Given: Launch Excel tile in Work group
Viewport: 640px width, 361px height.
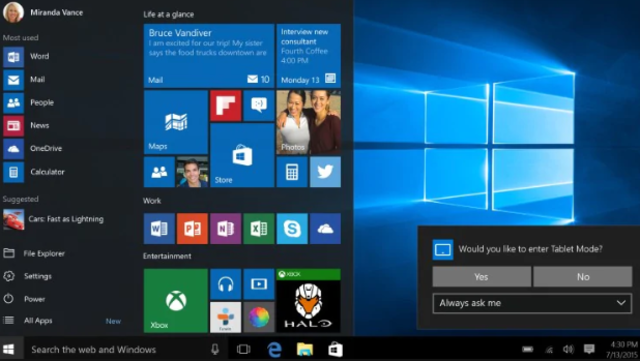Looking at the screenshot, I should pyautogui.click(x=259, y=229).
